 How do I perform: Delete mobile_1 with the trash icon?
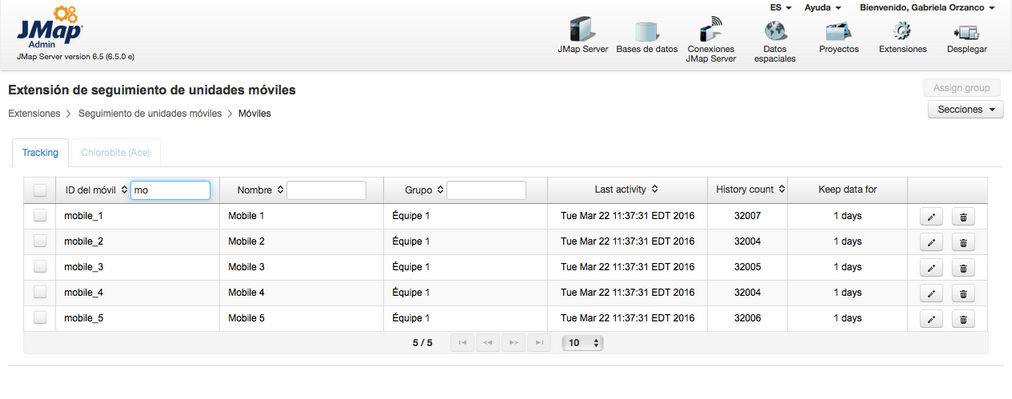(963, 217)
